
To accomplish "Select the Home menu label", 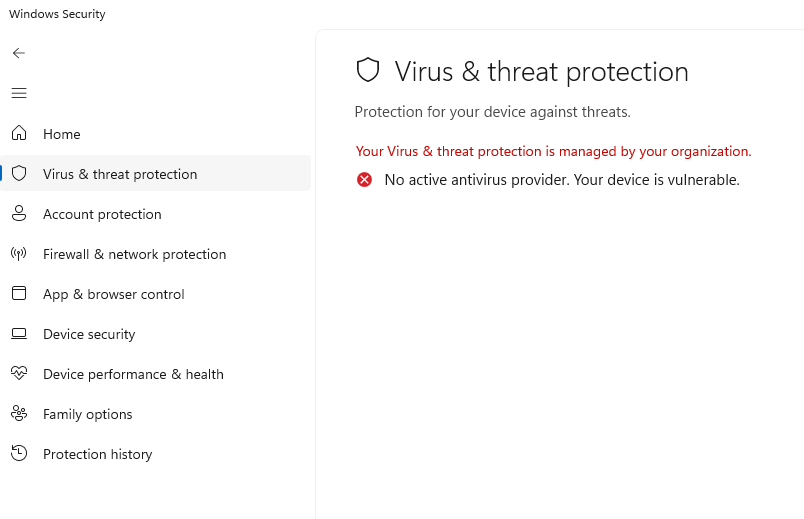I will click(x=62, y=134).
